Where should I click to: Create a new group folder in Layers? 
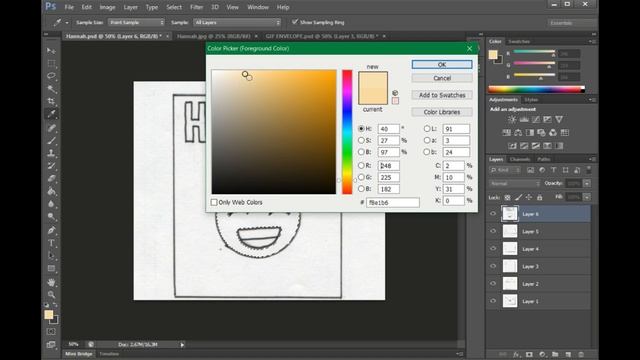[x=555, y=355]
